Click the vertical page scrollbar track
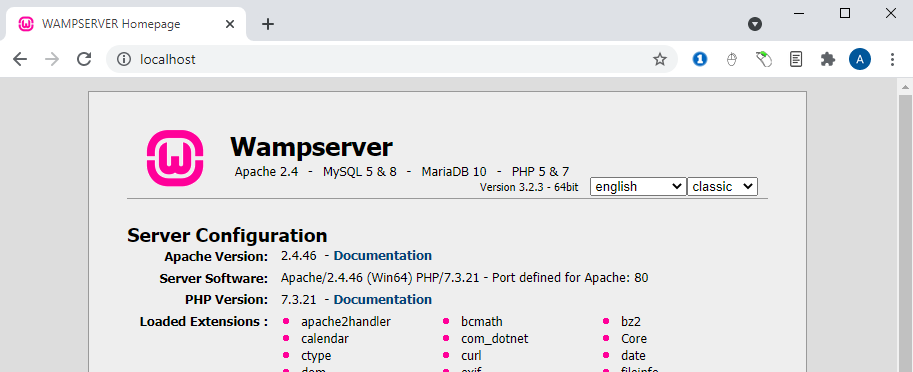 (905, 233)
